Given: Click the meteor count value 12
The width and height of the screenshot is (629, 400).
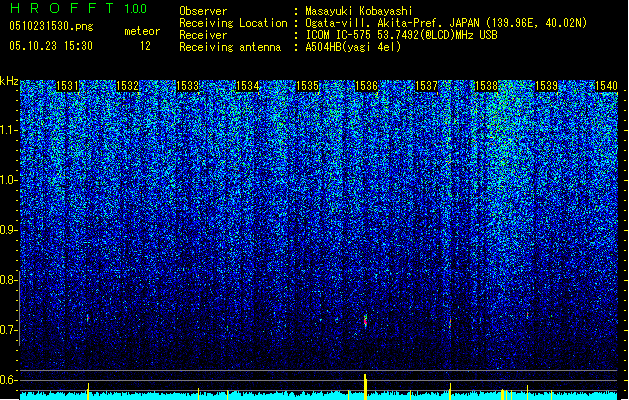Looking at the screenshot, I should tap(145, 46).
